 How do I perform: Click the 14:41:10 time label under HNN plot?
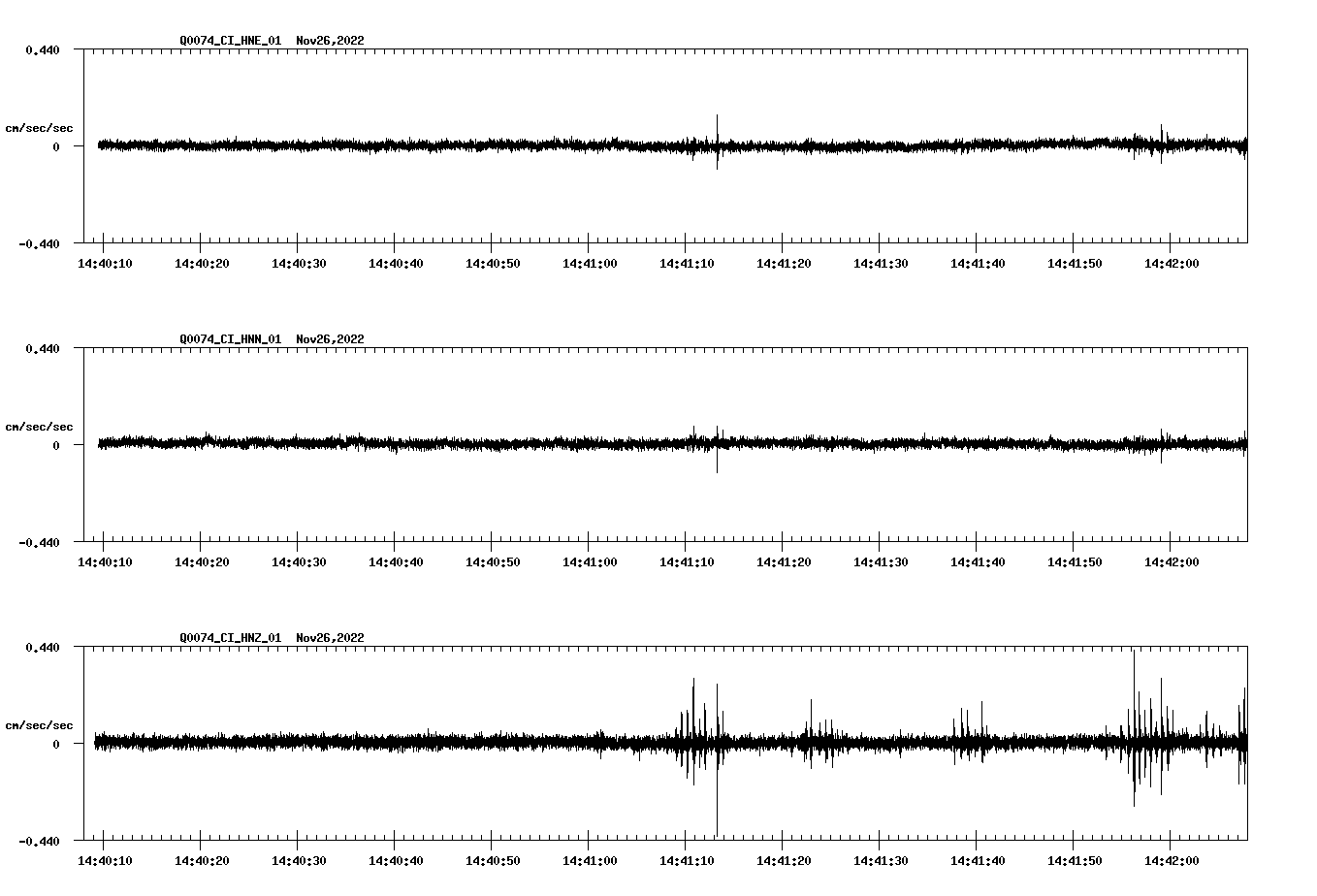point(687,562)
